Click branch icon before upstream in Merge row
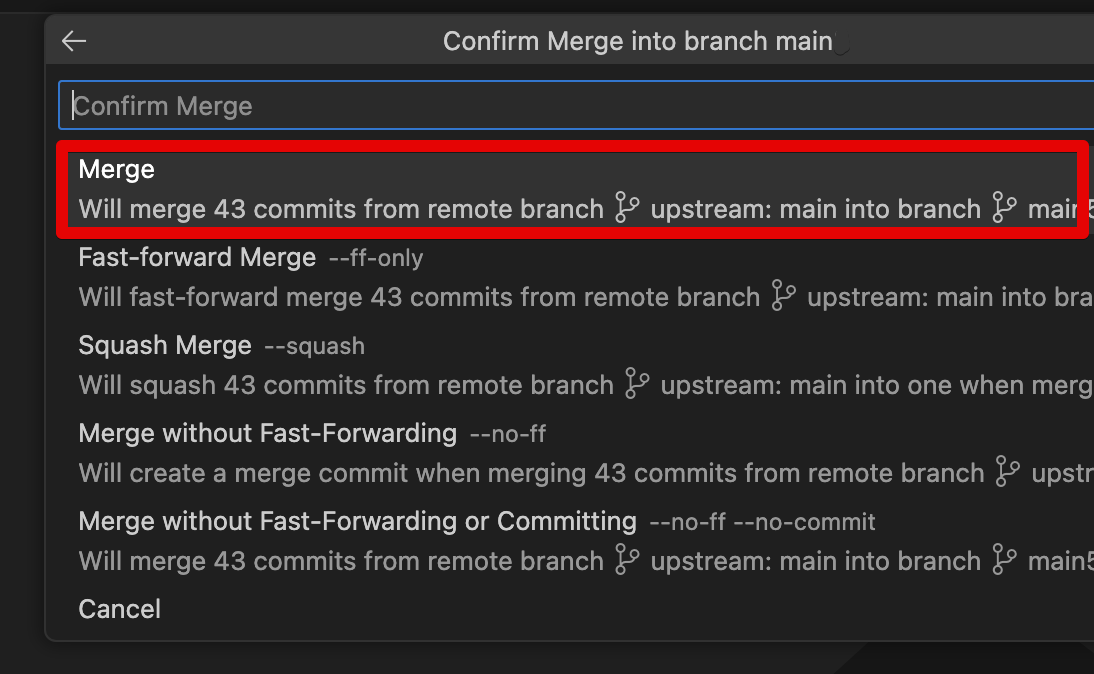This screenshot has height=674, width=1094. pos(627,208)
